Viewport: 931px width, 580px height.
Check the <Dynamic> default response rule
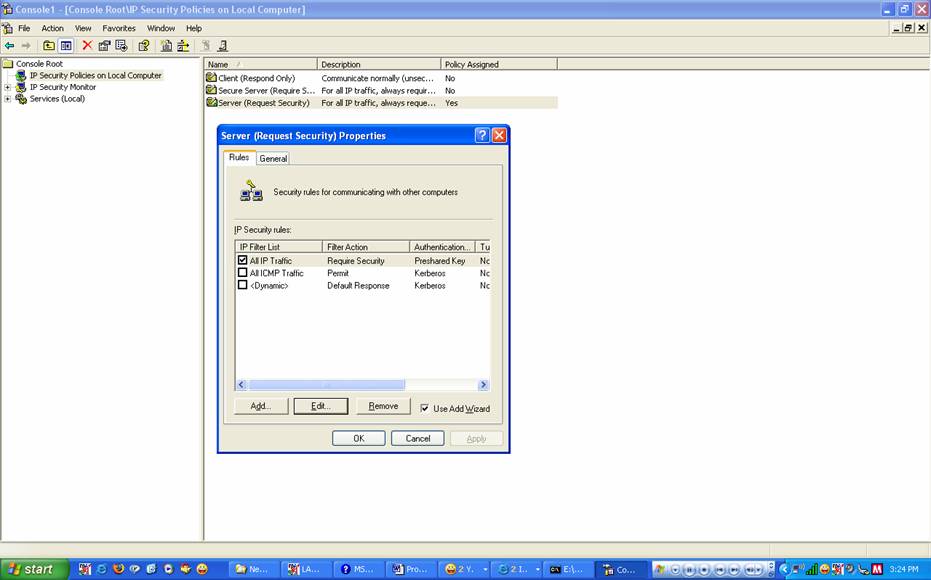tap(242, 285)
